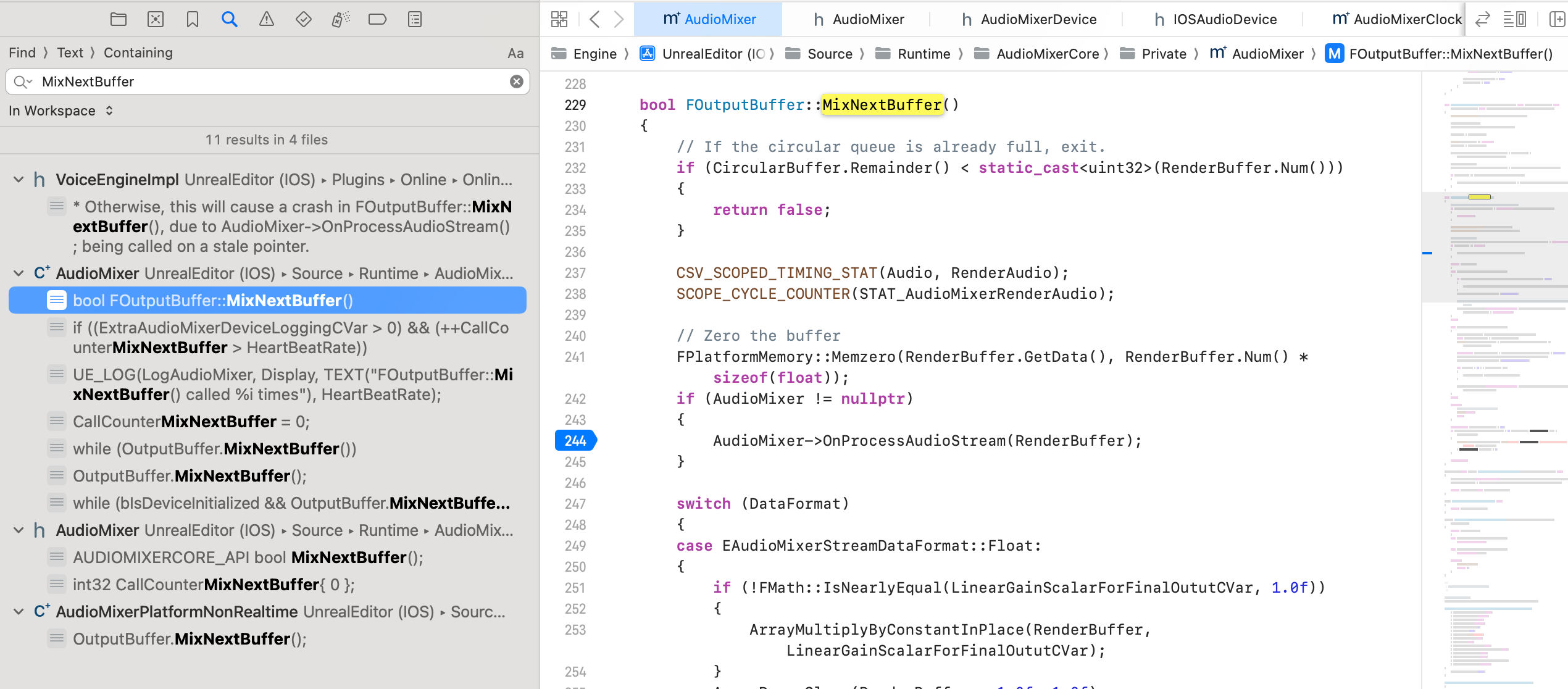This screenshot has height=689, width=1568.
Task: Toggle the editor minimap options button
Action: [1514, 20]
